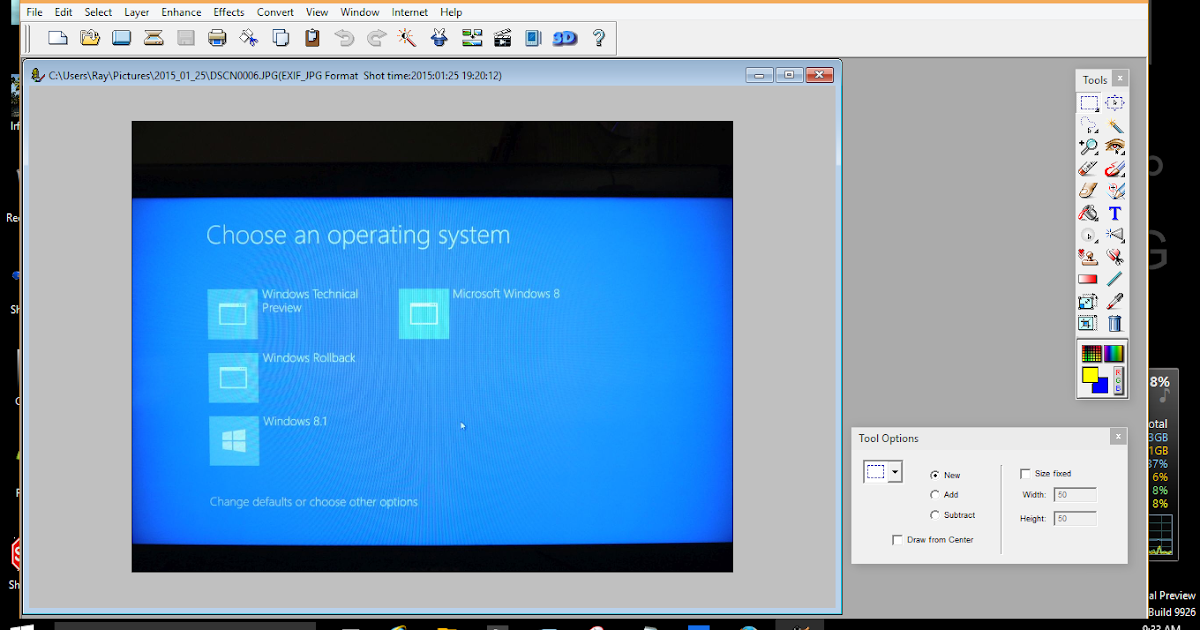Choose the New selection mode radio button
Screen dimensions: 1200x630
click(x=935, y=475)
